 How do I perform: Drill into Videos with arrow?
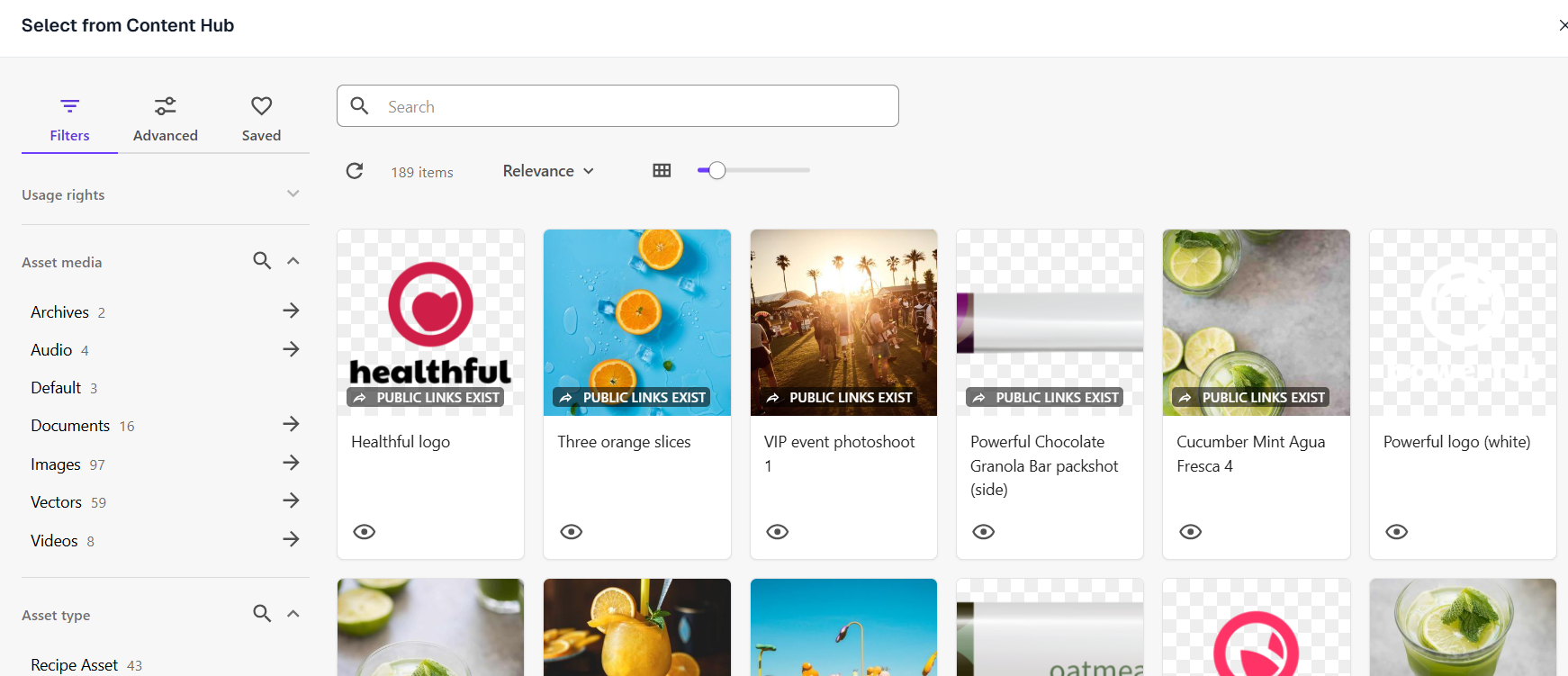pyautogui.click(x=291, y=539)
